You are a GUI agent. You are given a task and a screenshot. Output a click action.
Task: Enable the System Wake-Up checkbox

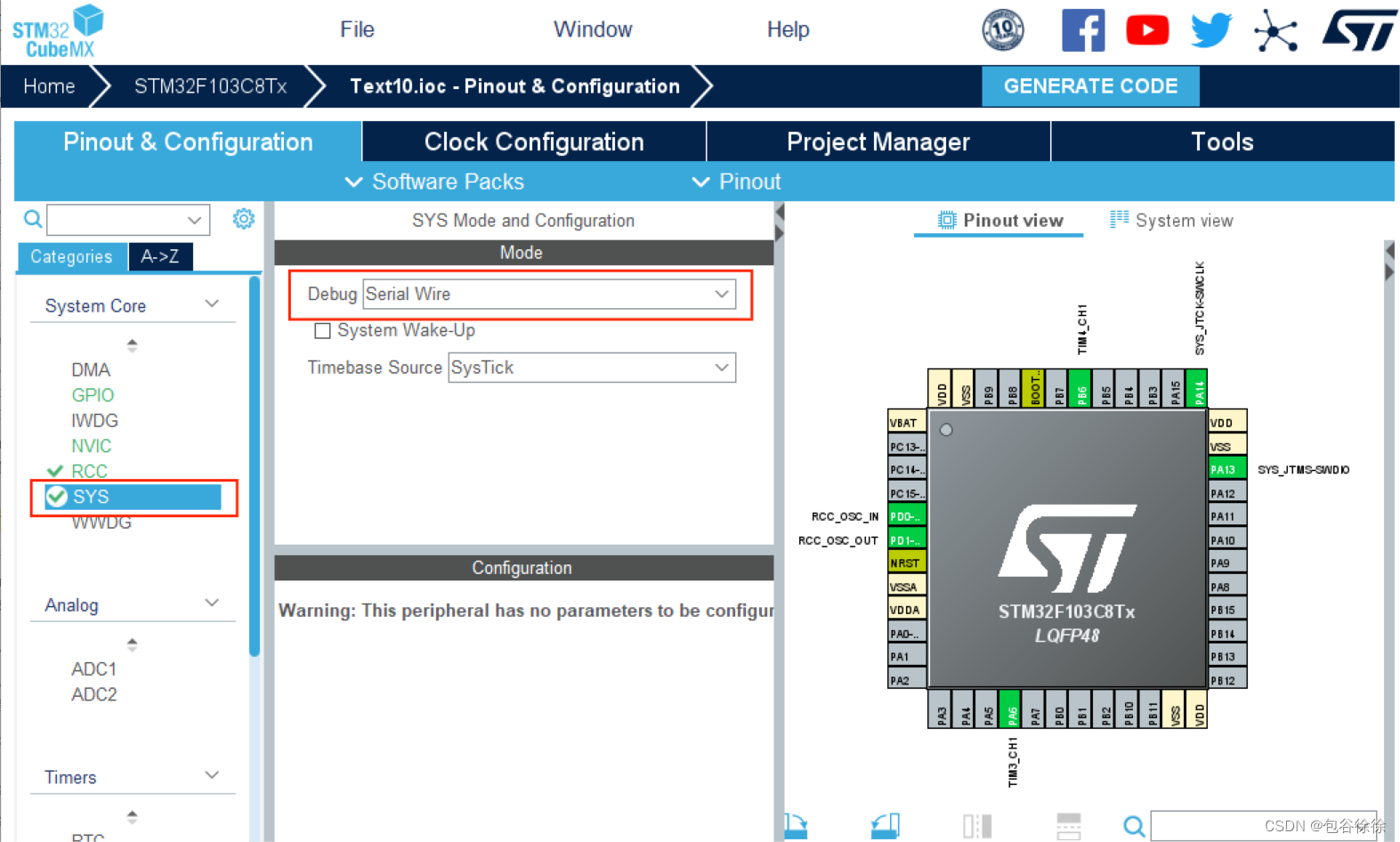pos(322,331)
